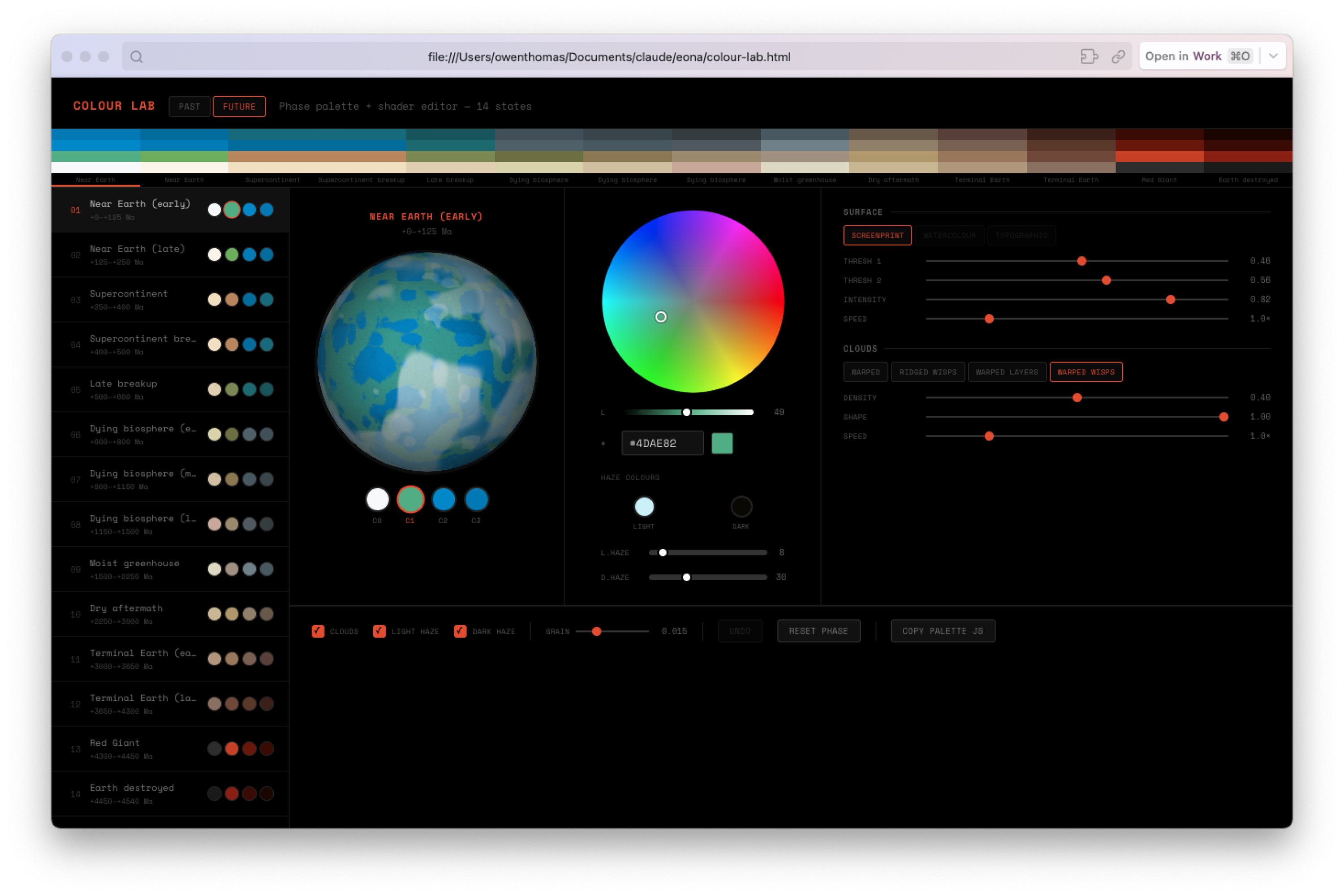Toggle the LIGHT HAZE checkbox
The image size is (1344, 896).
[x=379, y=631]
